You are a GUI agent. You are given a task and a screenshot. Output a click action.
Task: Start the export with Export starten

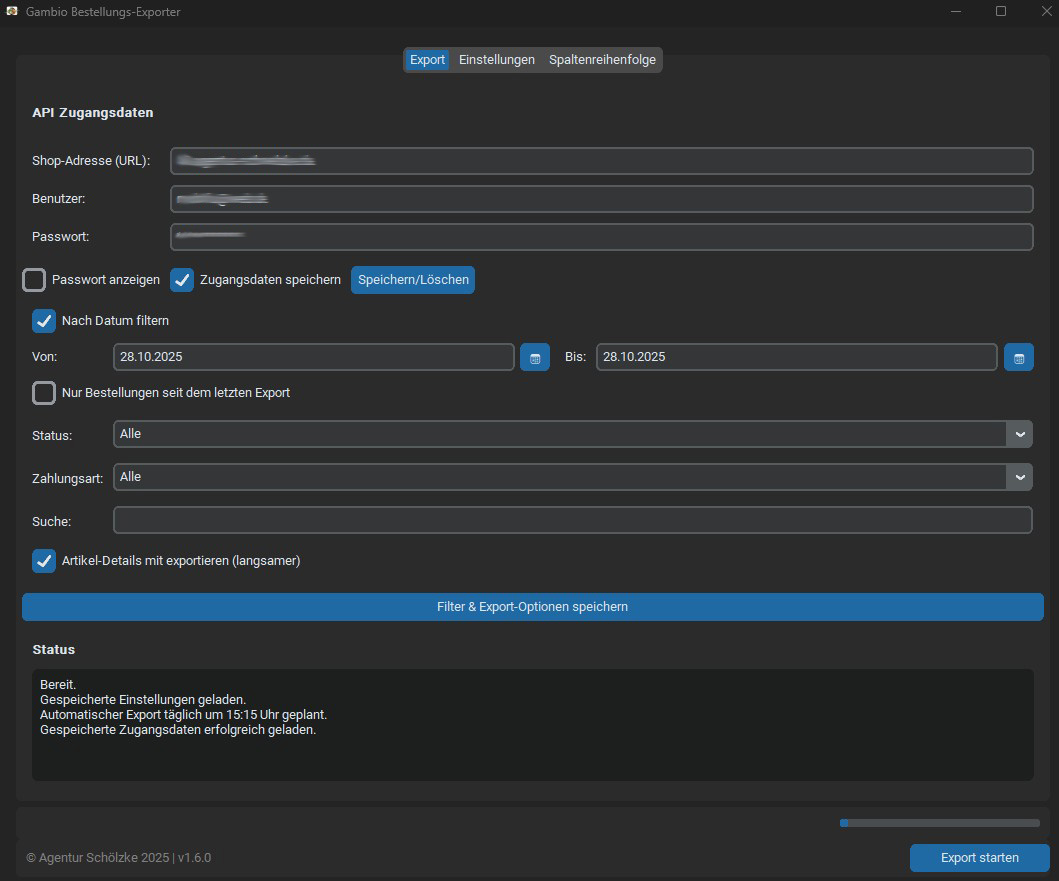979,858
